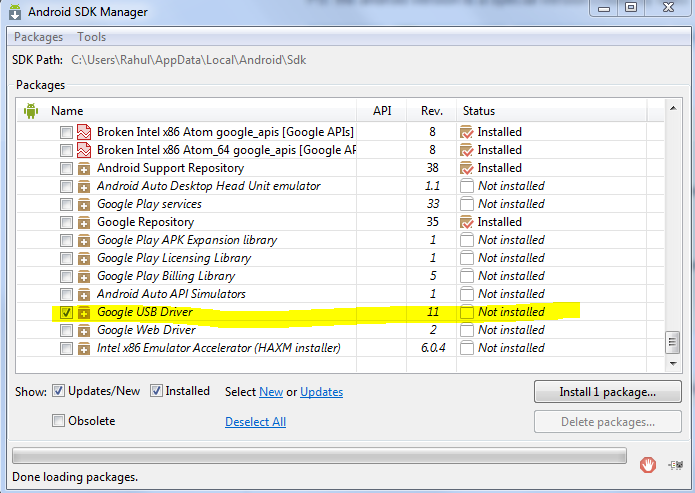Click installed status icon for Google Repository
This screenshot has width=695, height=493.
pyautogui.click(x=467, y=222)
